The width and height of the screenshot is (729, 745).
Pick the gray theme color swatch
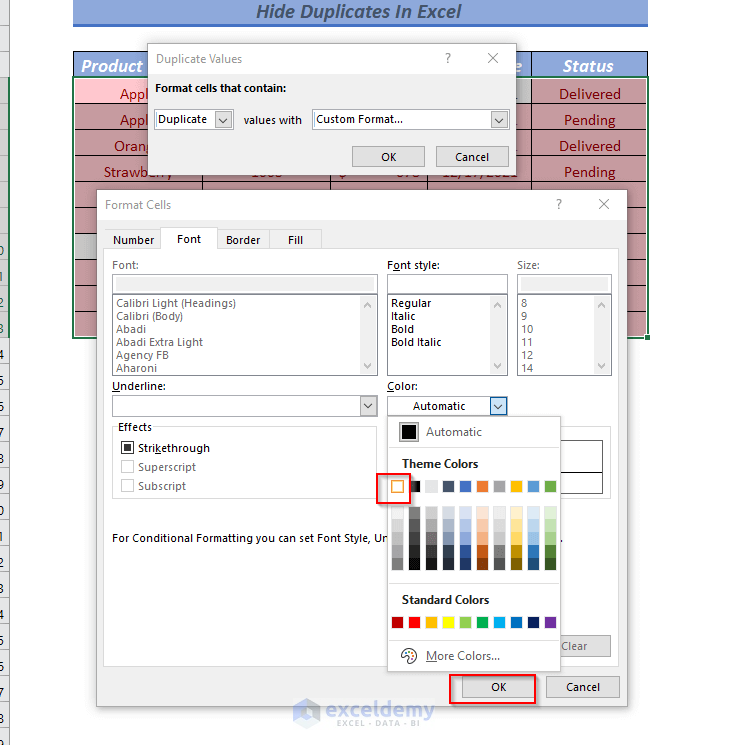coord(499,487)
